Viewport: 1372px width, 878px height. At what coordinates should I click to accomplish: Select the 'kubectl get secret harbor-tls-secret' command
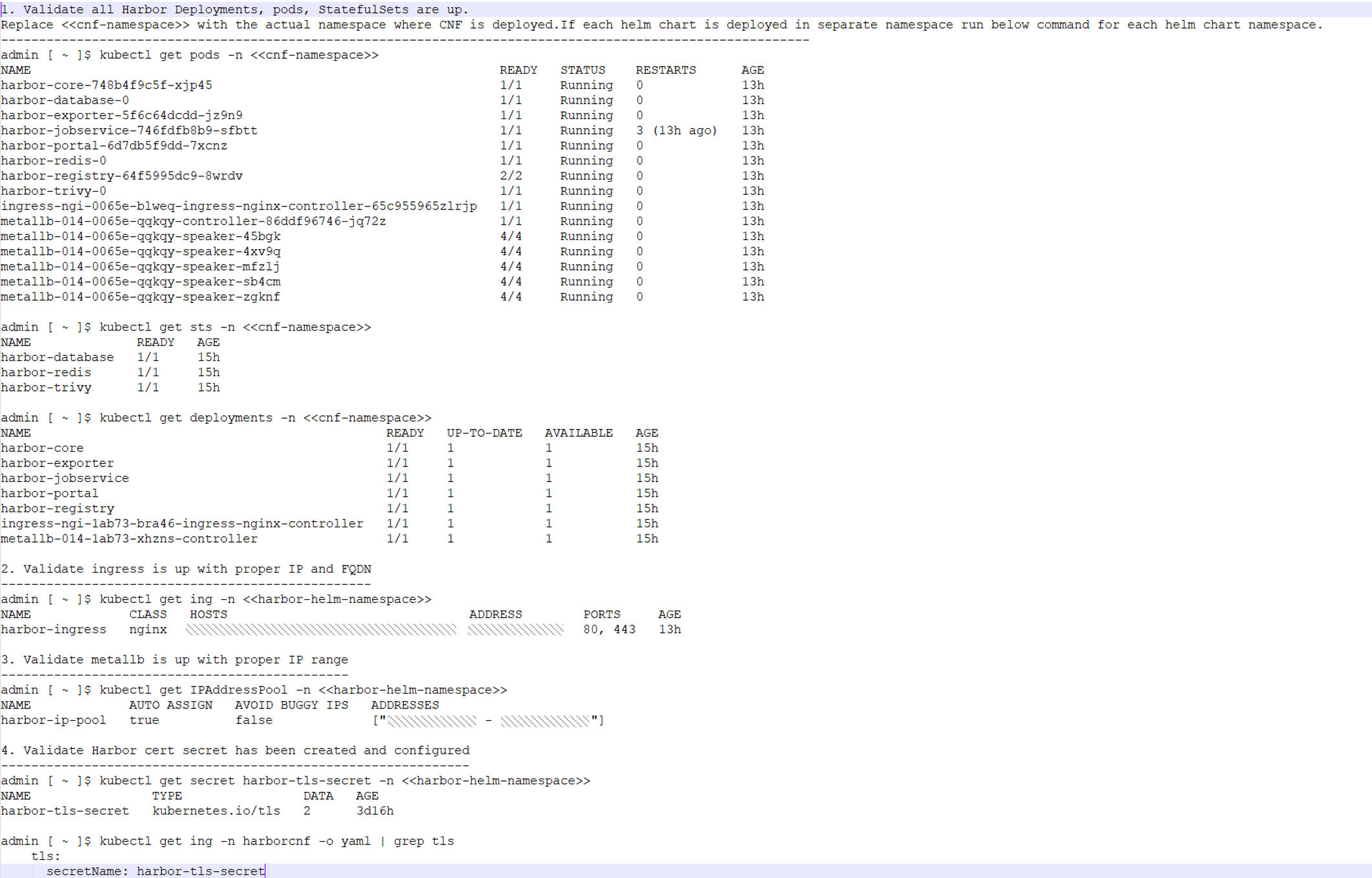345,781
